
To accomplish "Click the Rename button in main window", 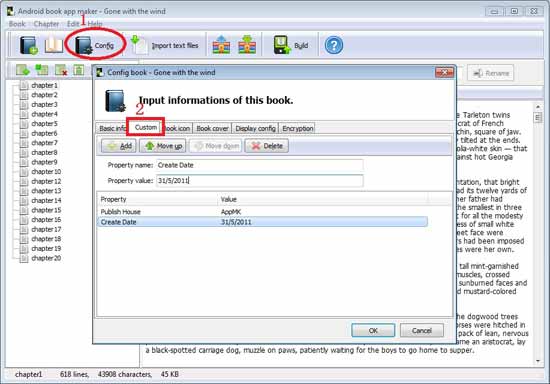I will pos(491,73).
